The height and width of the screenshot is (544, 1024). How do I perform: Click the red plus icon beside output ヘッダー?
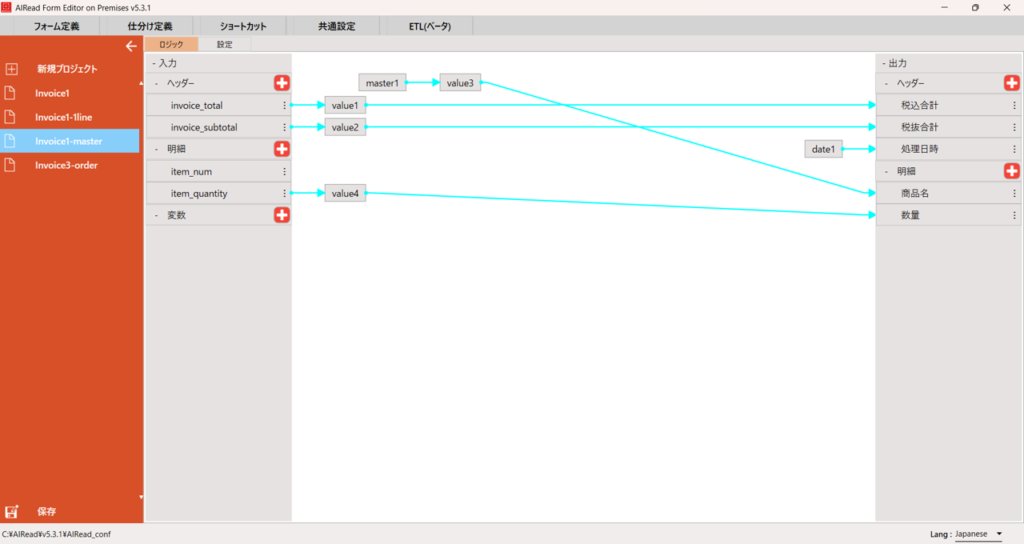tap(1011, 83)
